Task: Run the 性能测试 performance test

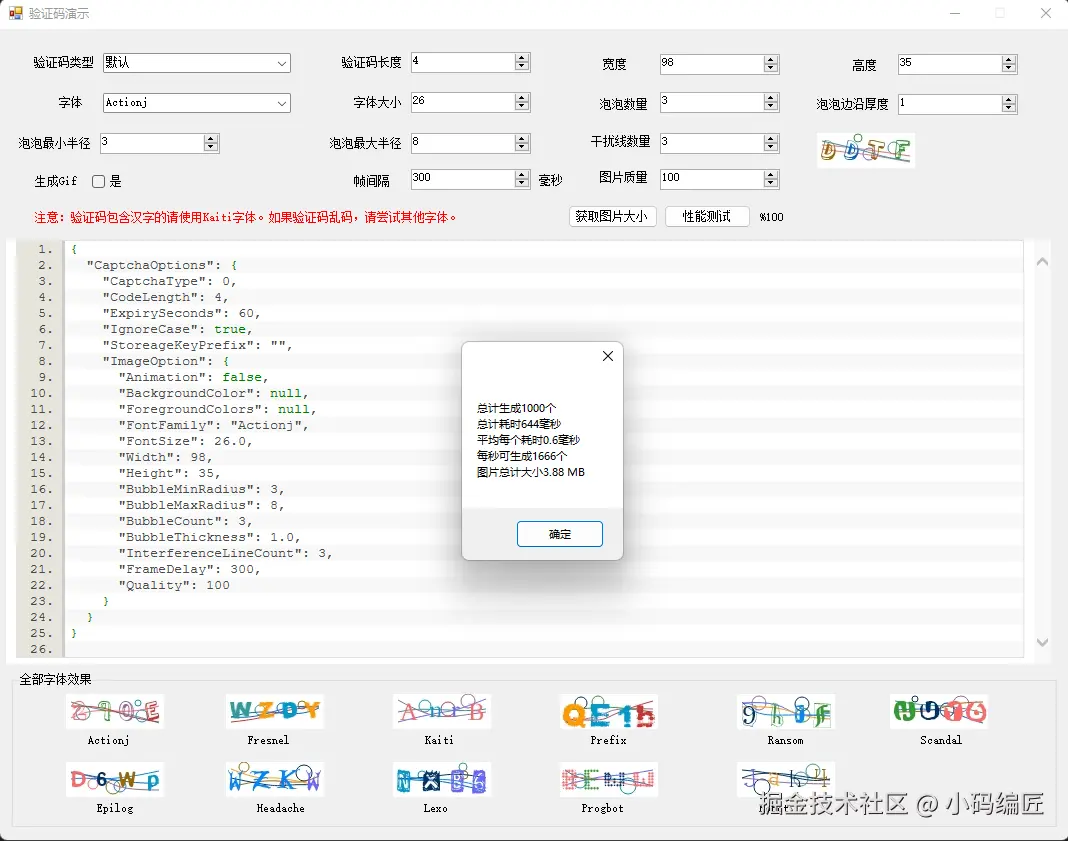Action: pos(707,217)
